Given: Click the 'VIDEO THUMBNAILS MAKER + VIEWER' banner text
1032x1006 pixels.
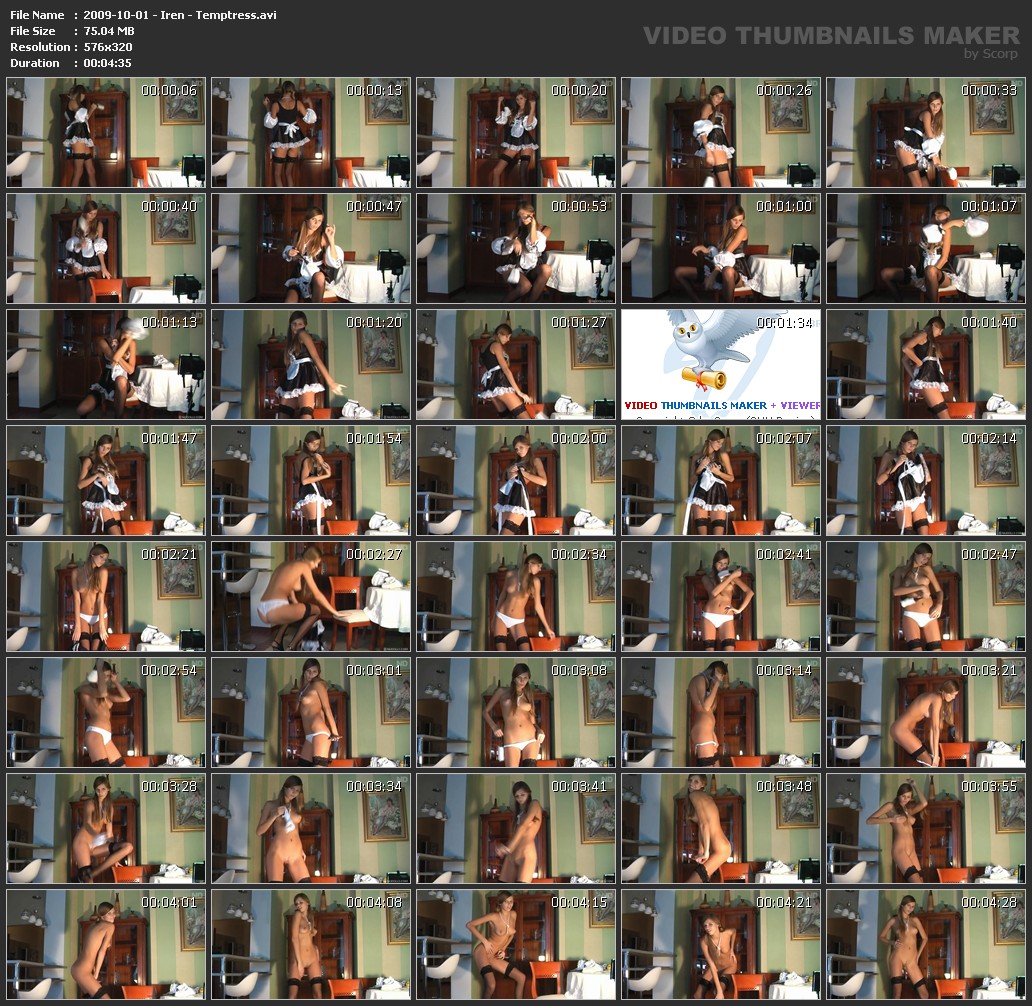Looking at the screenshot, I should click(722, 405).
